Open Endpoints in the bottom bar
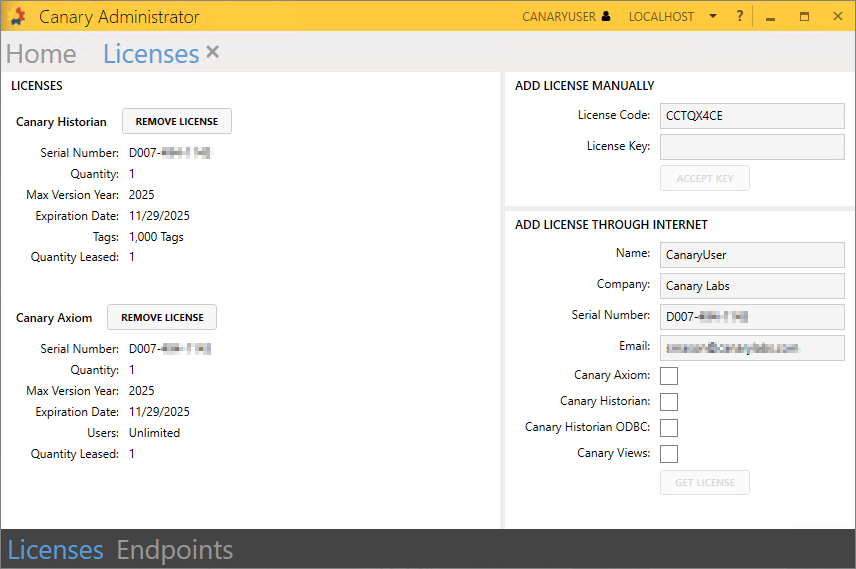 (x=175, y=550)
